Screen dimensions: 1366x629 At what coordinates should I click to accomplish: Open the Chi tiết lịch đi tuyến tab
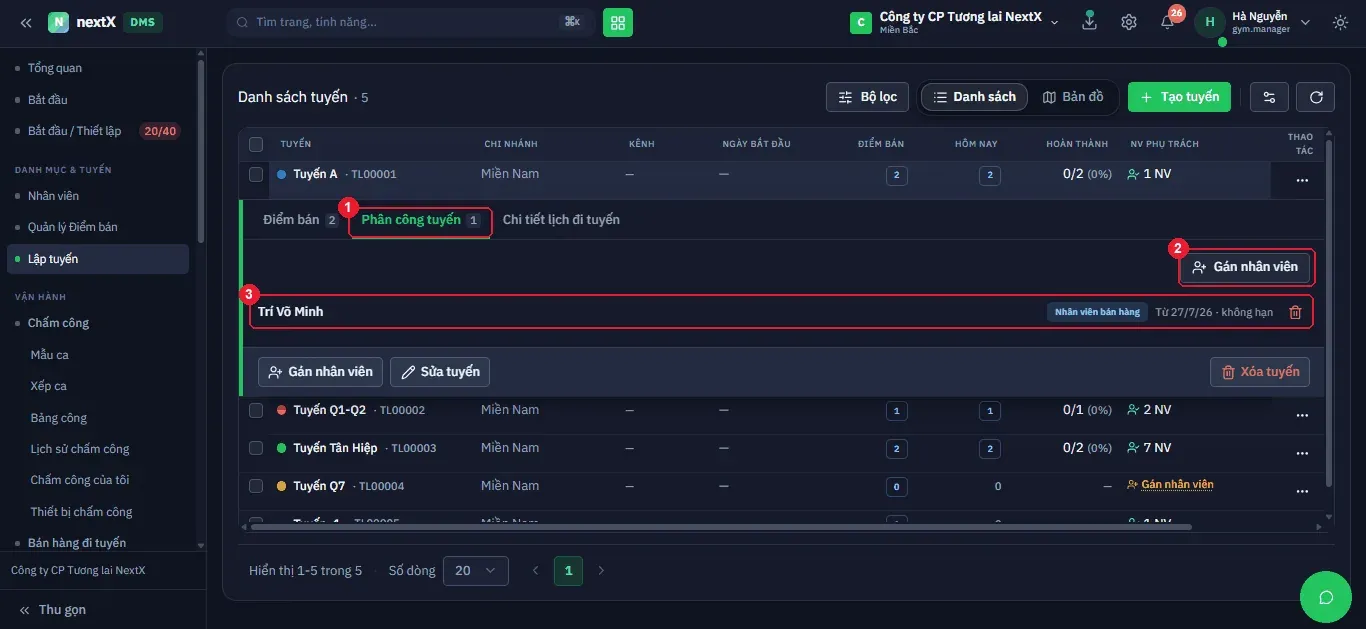pos(561,220)
